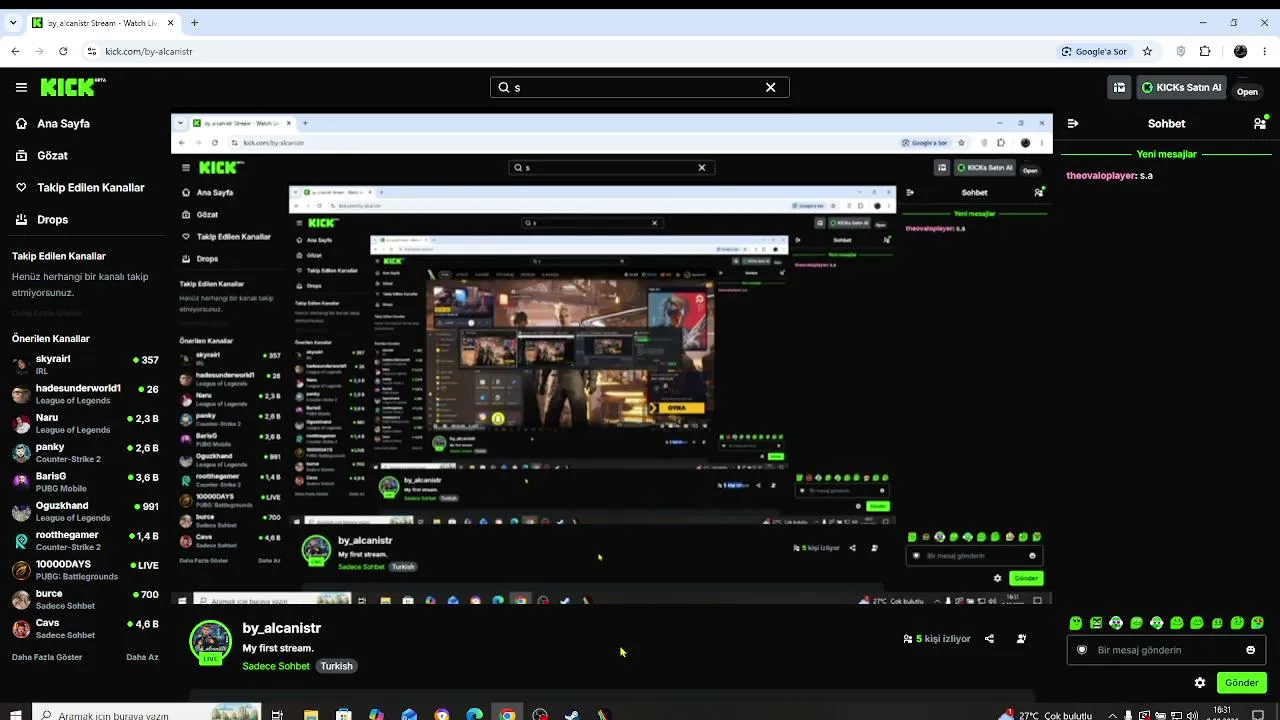1280x720 pixels.
Task: Go back in browser
Action: coord(15,51)
